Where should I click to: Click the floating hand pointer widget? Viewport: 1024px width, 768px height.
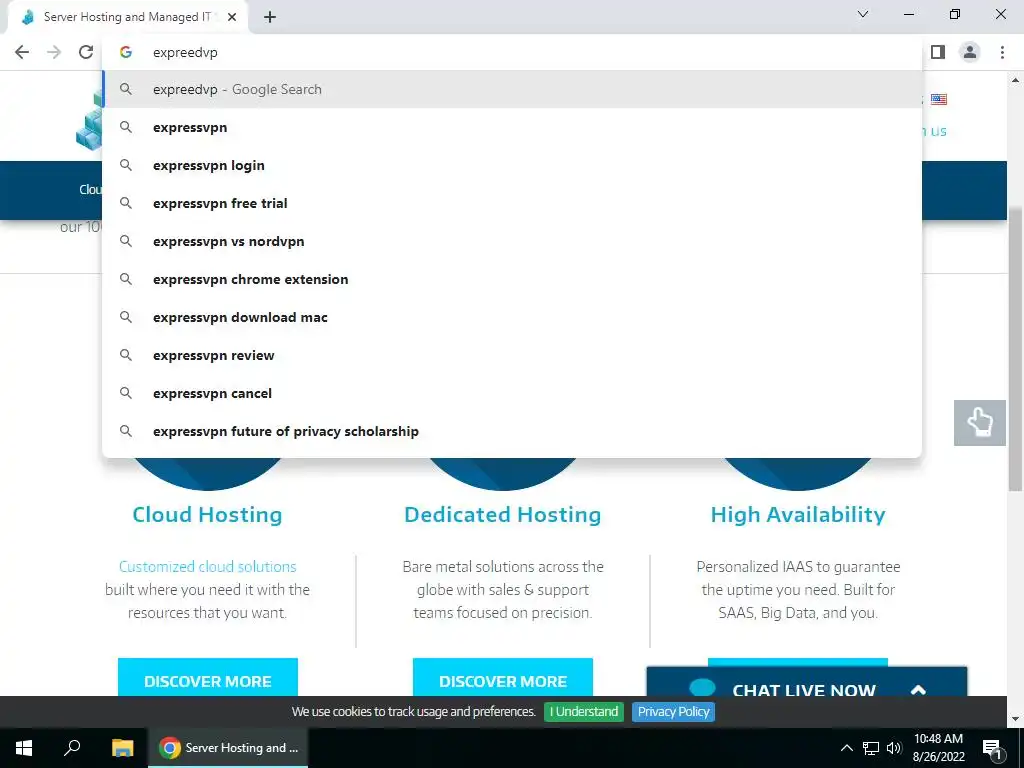tap(980, 423)
